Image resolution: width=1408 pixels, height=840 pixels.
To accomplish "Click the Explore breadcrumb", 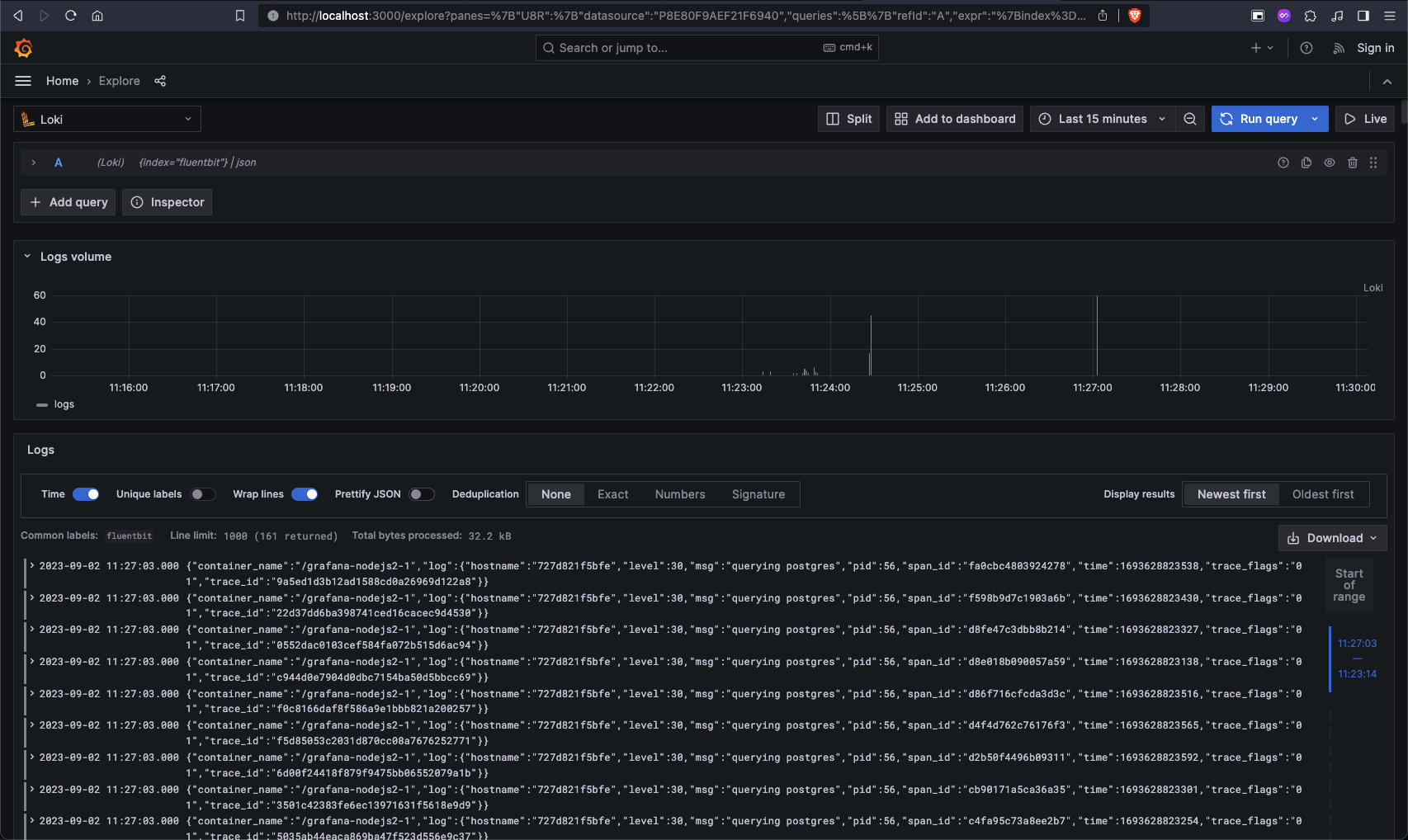I will tap(119, 81).
